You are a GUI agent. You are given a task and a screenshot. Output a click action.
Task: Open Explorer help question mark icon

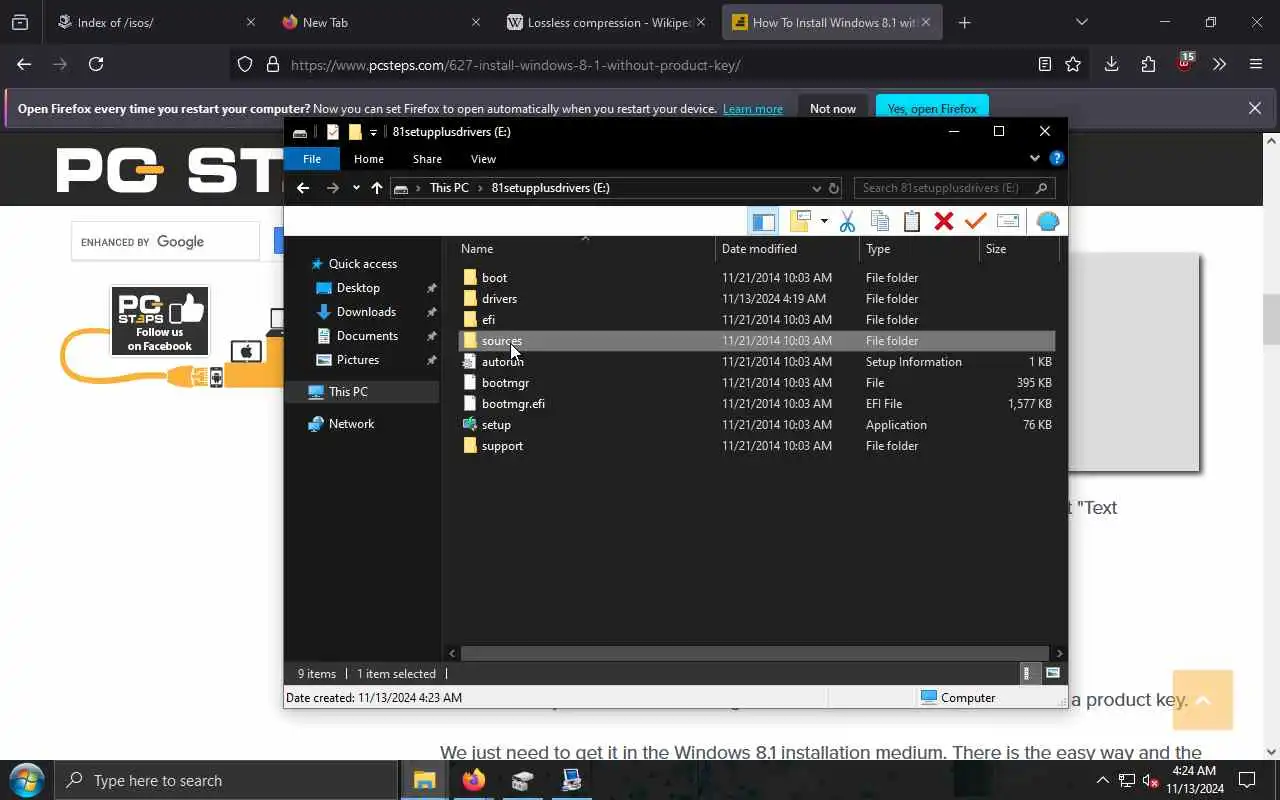coord(1056,158)
